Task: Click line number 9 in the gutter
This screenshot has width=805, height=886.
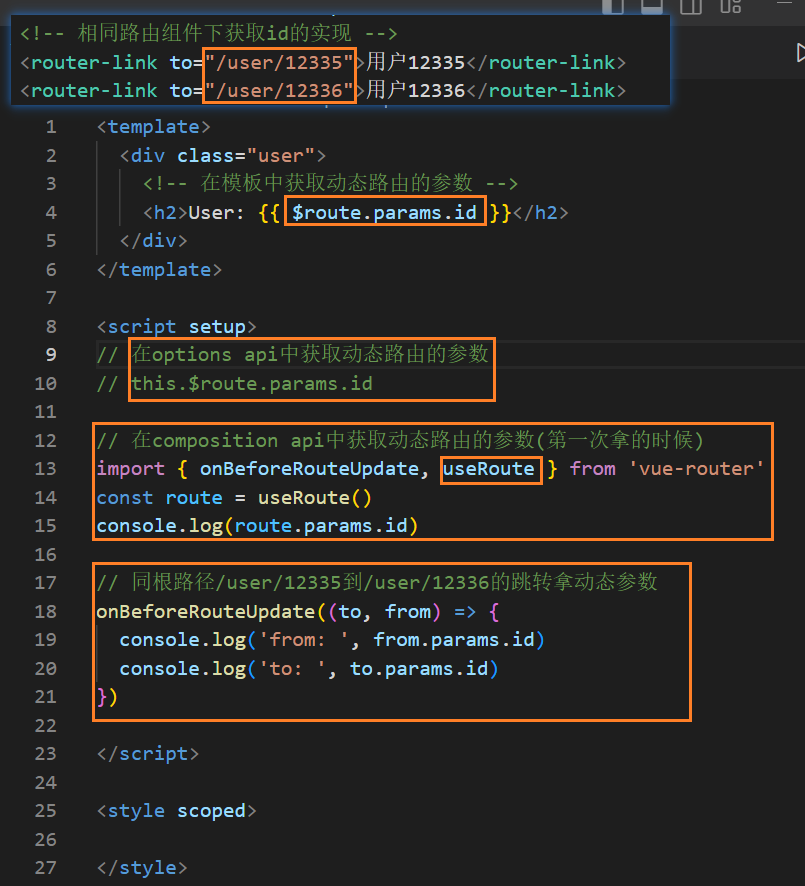Action: tap(51, 354)
